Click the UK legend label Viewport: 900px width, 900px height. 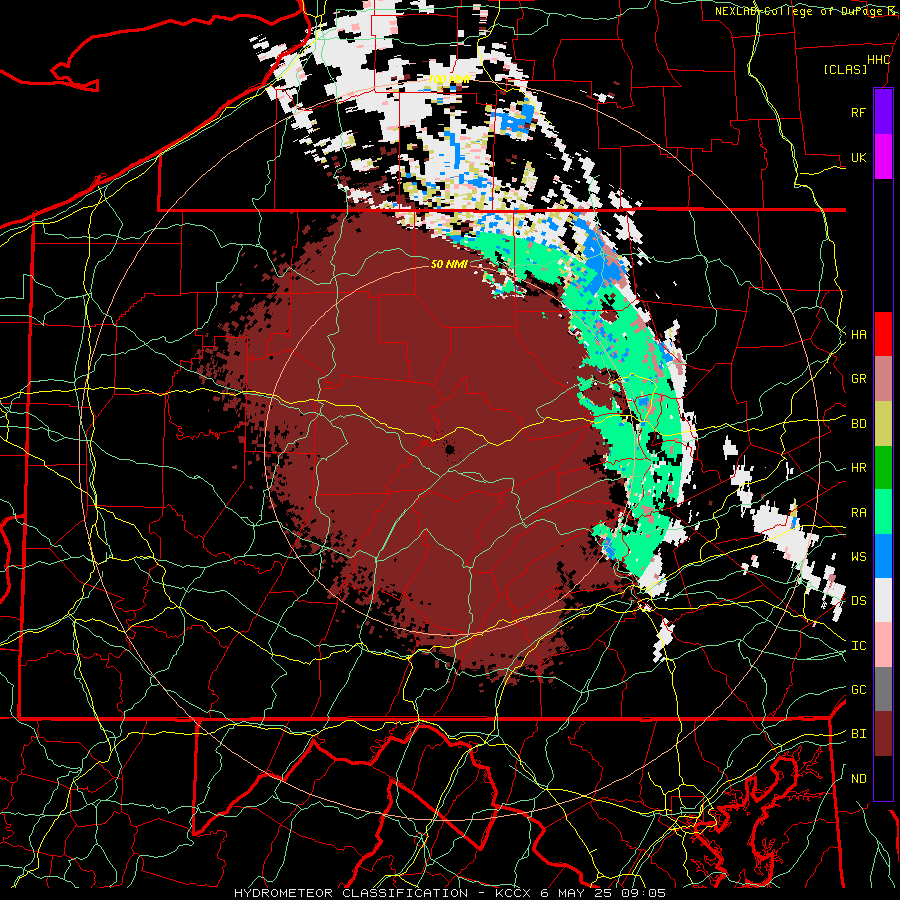[x=858, y=157]
